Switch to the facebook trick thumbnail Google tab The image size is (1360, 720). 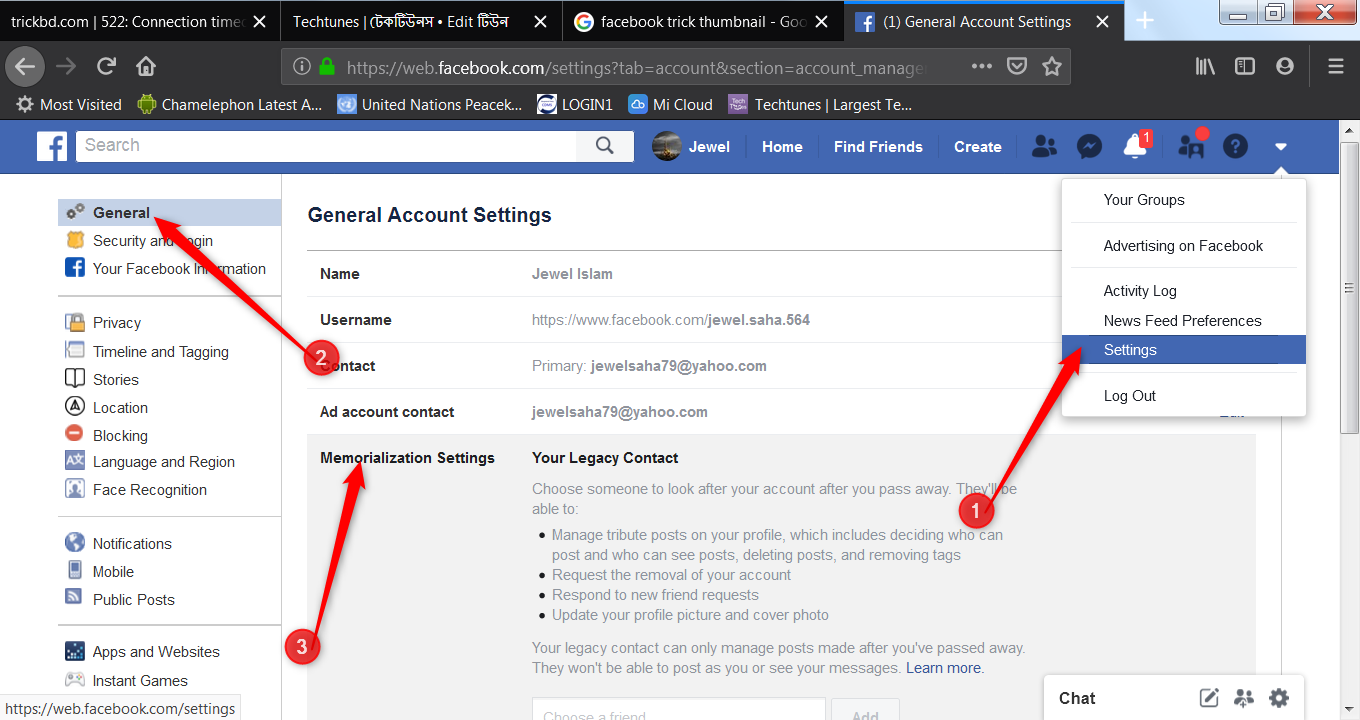704,21
